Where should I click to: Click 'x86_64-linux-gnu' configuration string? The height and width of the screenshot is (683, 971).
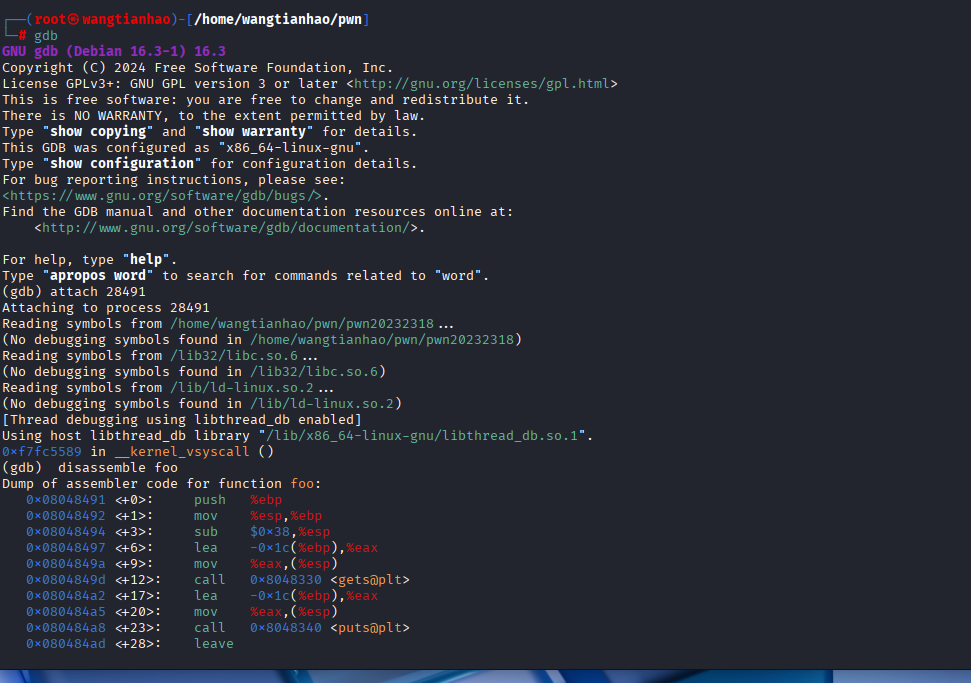pos(290,147)
